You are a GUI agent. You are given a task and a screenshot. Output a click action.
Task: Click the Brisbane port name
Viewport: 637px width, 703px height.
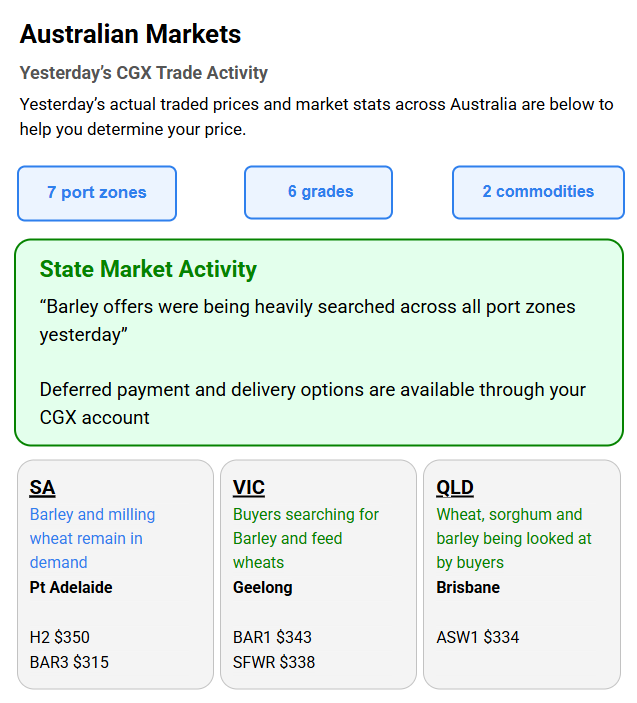click(468, 587)
